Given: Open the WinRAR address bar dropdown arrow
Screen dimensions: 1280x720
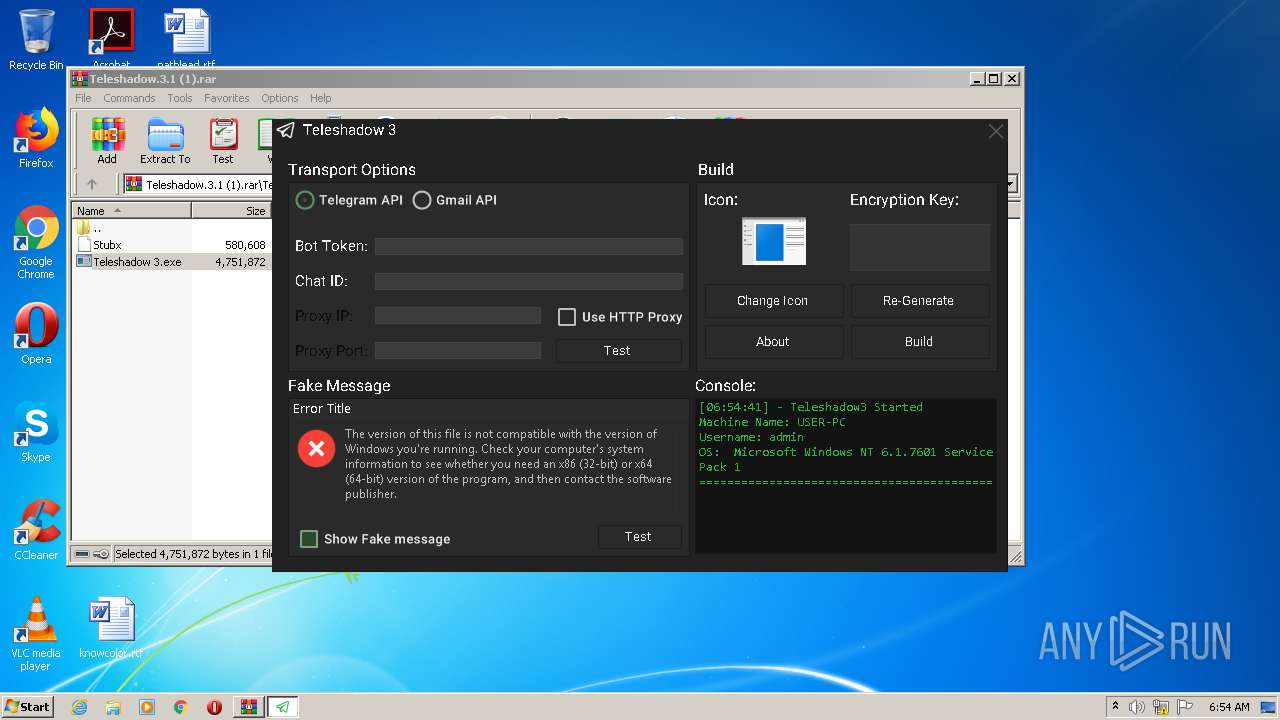Looking at the screenshot, I should pyautogui.click(x=1011, y=184).
